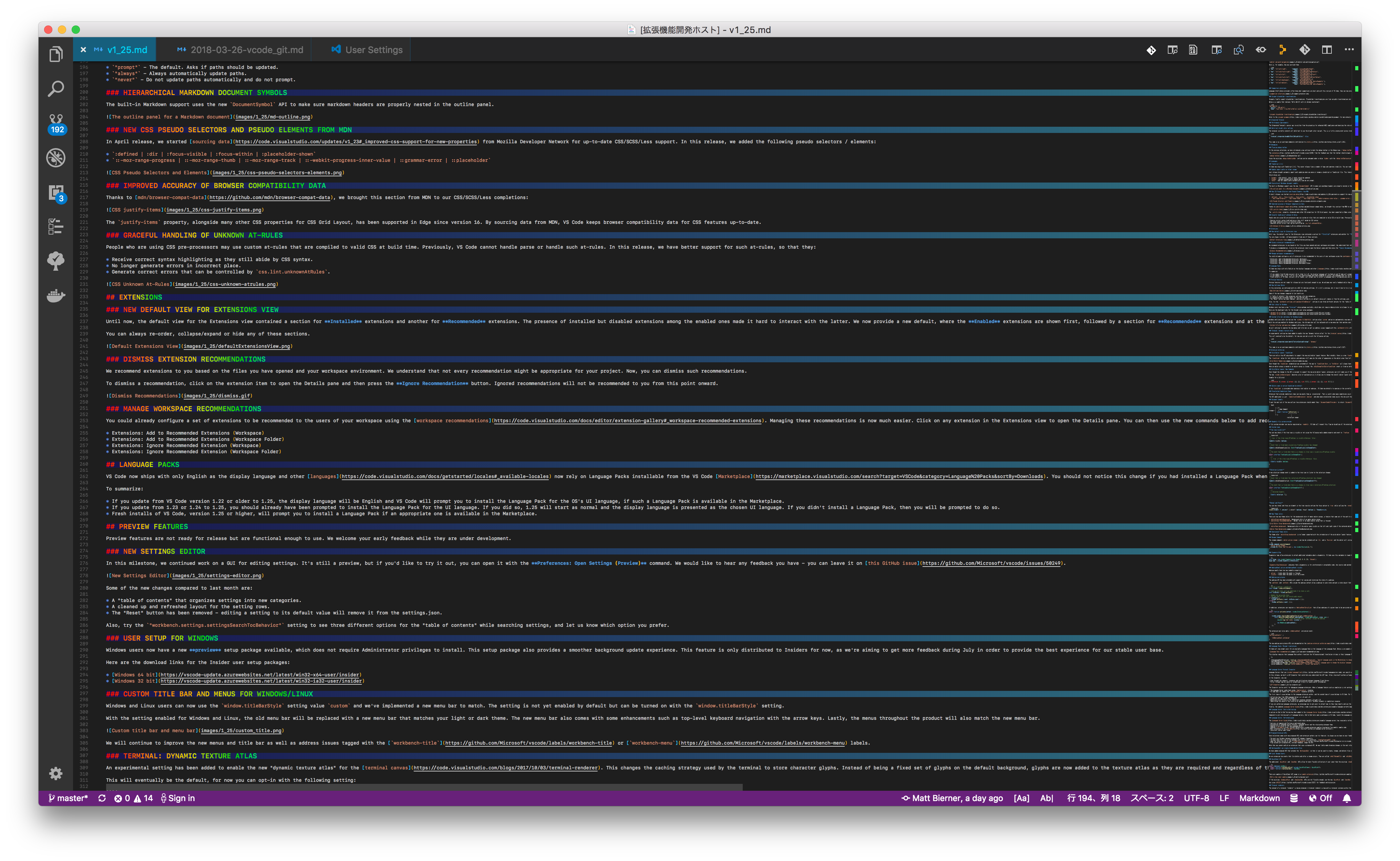Click the orange git graph branch icon
The height and width of the screenshot is (861, 1400).
point(1283,50)
